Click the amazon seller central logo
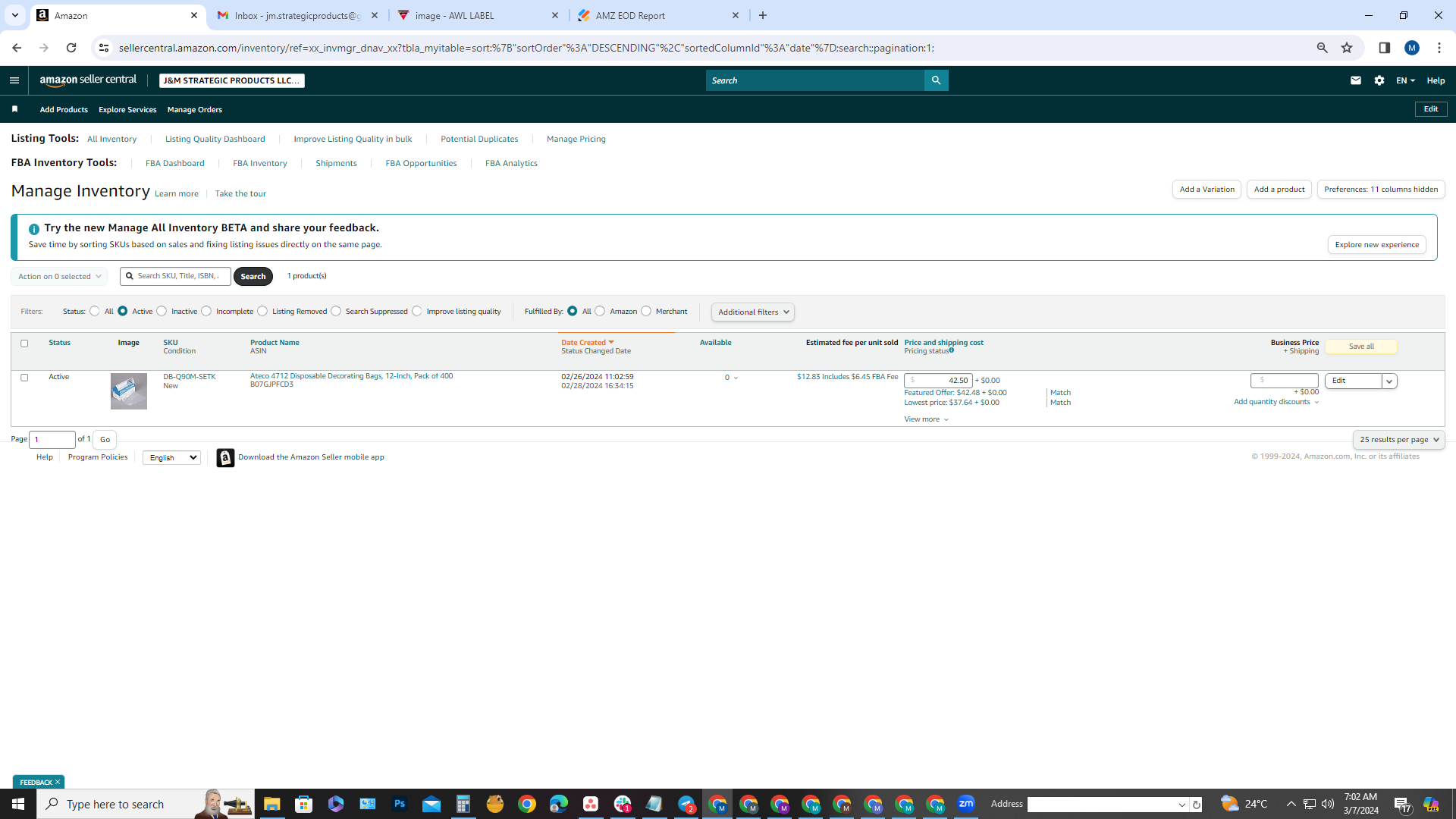The height and width of the screenshot is (819, 1456). click(x=88, y=80)
